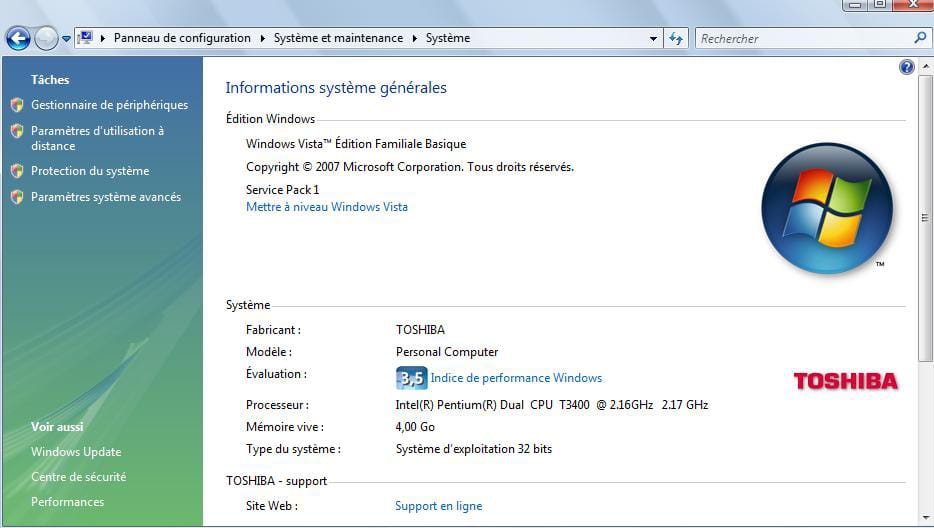934x528 pixels.
Task: Go to Panneau de configuration breadcrumb
Action: click(x=182, y=38)
